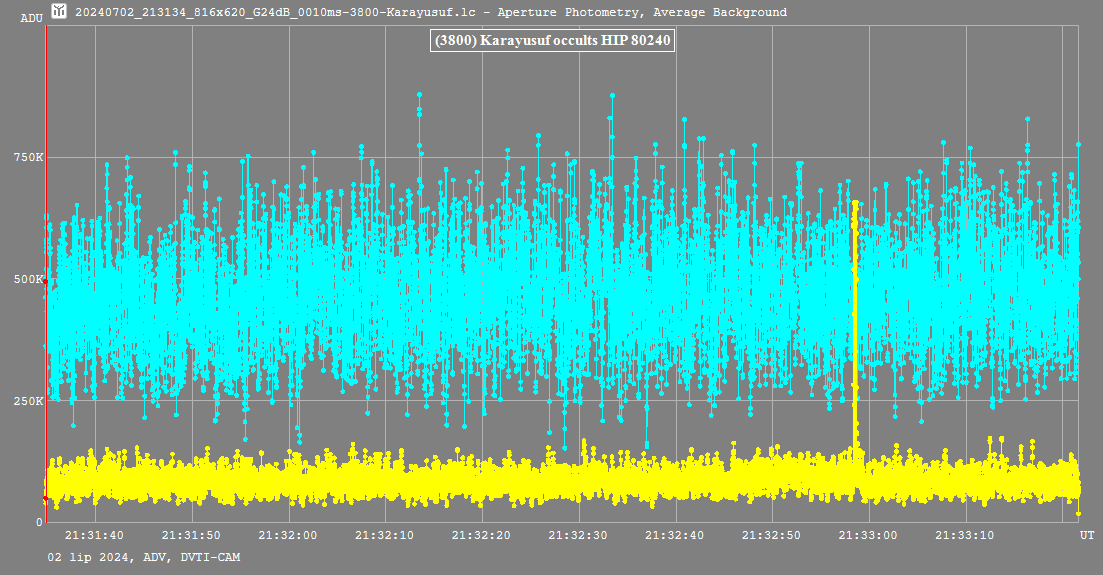Click the 21:32:50 time label
The width and height of the screenshot is (1103, 575).
click(x=771, y=536)
